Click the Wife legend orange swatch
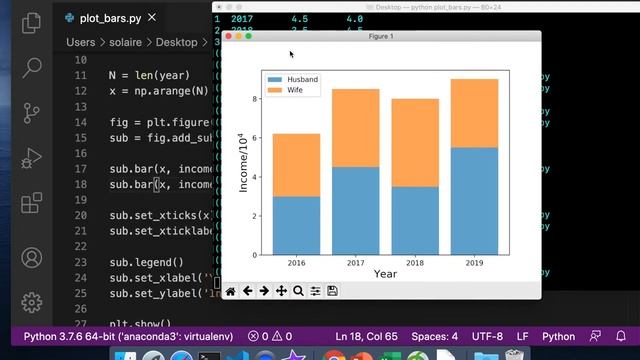Screen dimensions: 640x360 point(275,90)
